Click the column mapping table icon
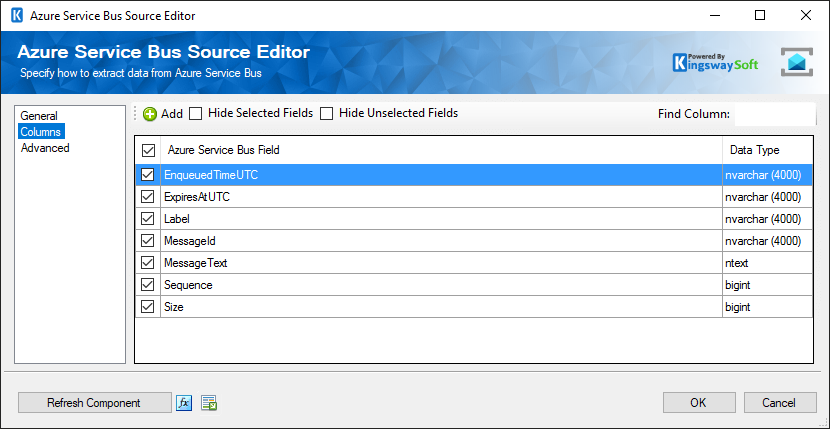Viewport: 830px width, 429px height. 210,403
